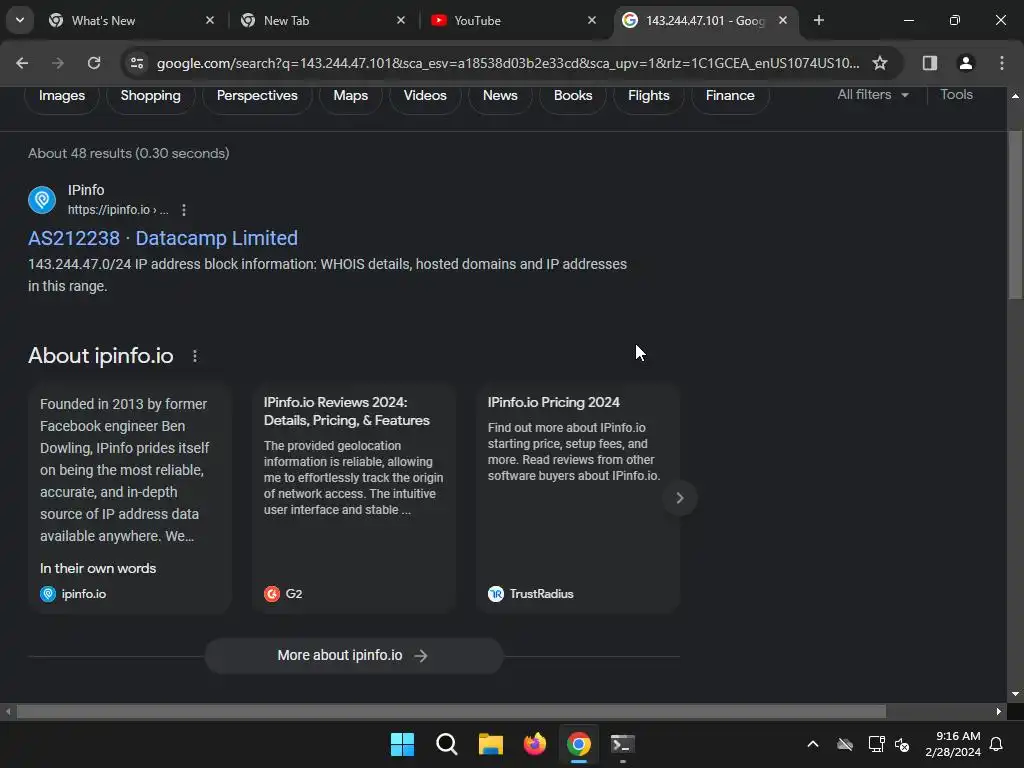Open the terminal from the taskbar
This screenshot has width=1024, height=768.
[x=623, y=744]
